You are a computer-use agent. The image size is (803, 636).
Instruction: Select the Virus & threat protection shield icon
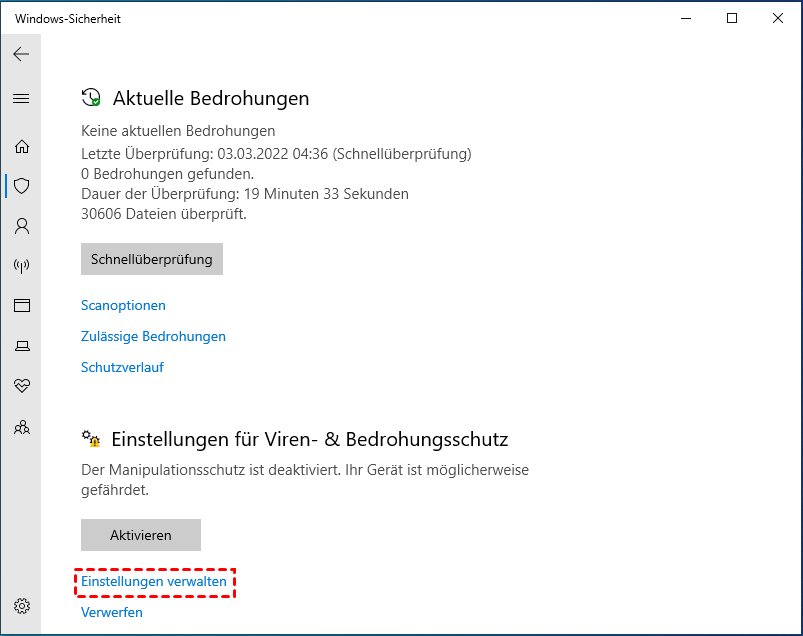(x=22, y=186)
